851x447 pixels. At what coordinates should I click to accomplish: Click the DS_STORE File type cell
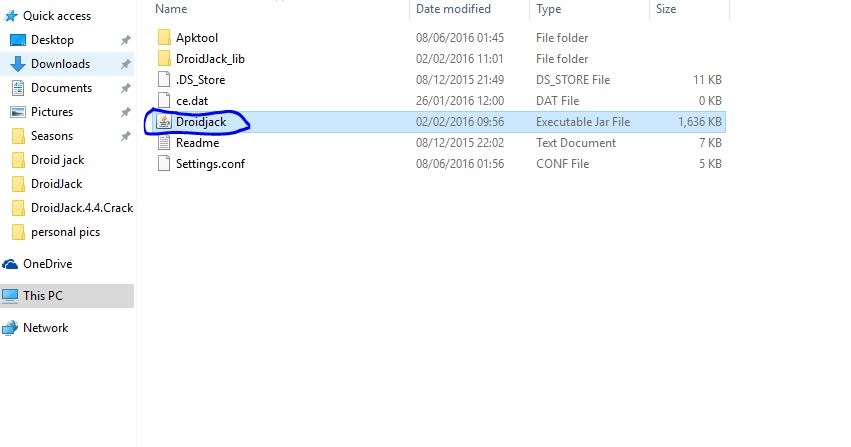tap(573, 80)
